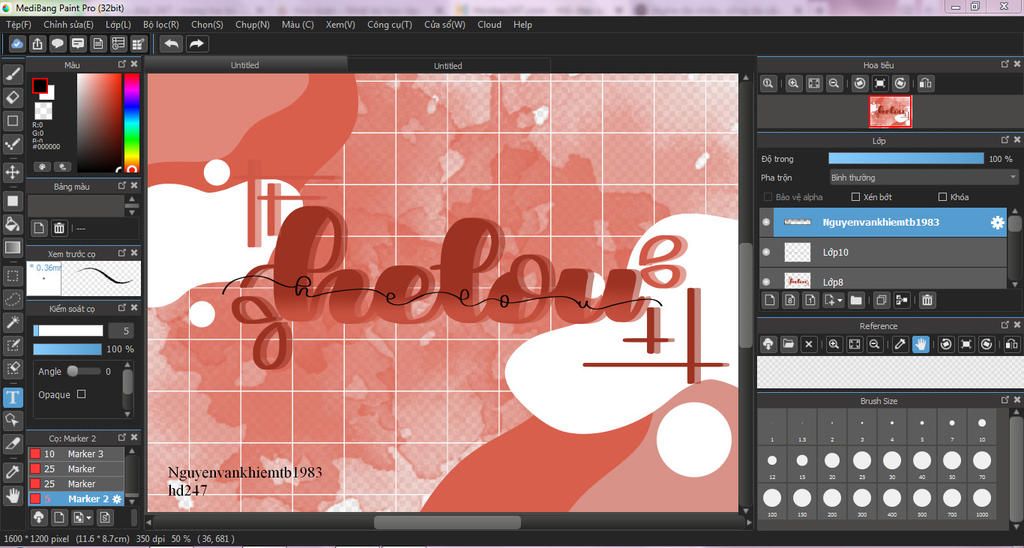Select the Bucket fill tool

point(13,224)
